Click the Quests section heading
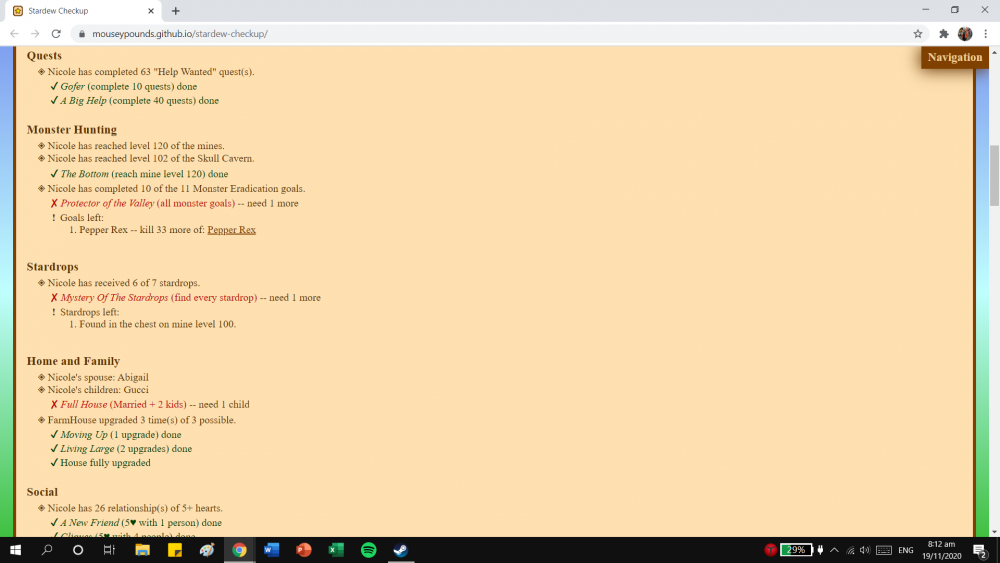The height and width of the screenshot is (563, 1000). pos(44,55)
